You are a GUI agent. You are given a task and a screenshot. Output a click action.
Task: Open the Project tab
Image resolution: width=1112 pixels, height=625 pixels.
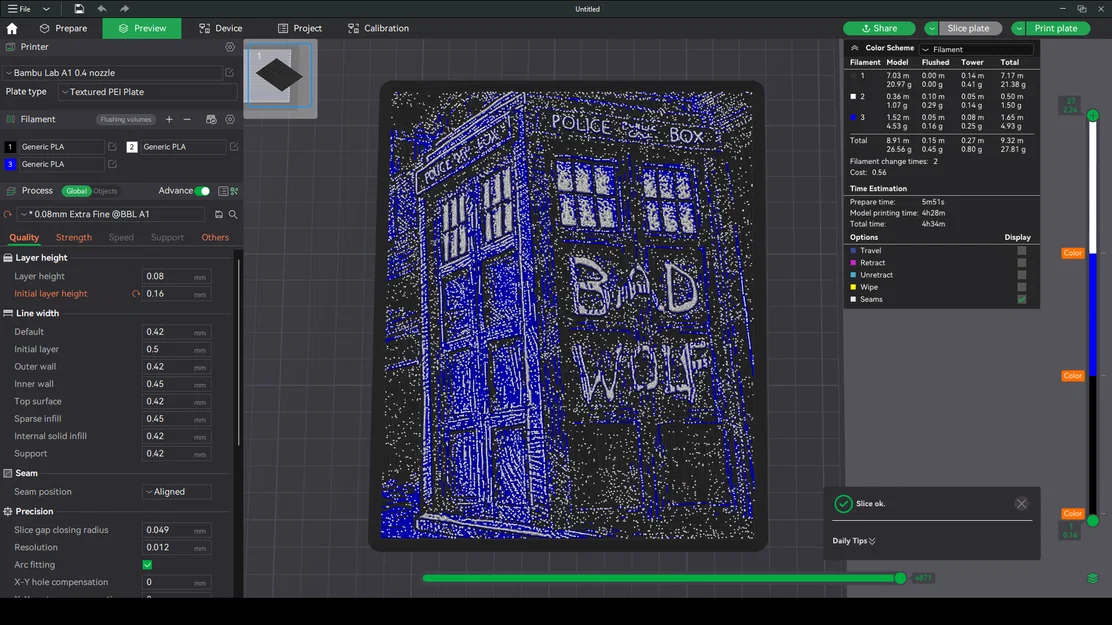299,28
